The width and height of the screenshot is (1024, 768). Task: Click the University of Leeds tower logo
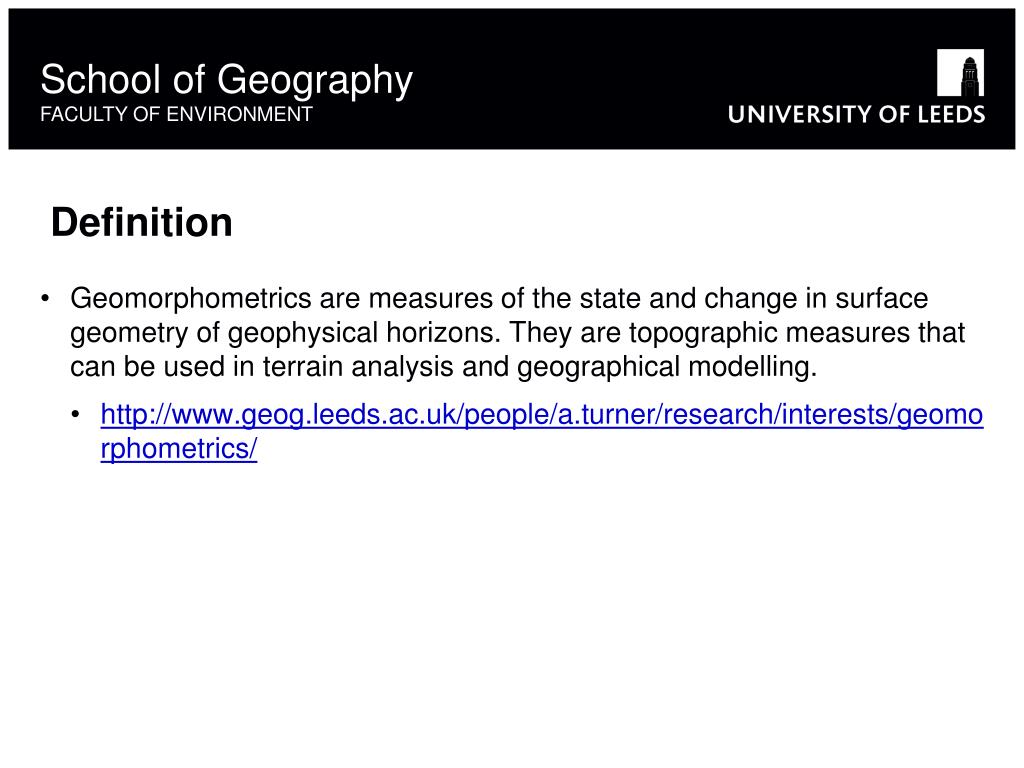coord(960,72)
